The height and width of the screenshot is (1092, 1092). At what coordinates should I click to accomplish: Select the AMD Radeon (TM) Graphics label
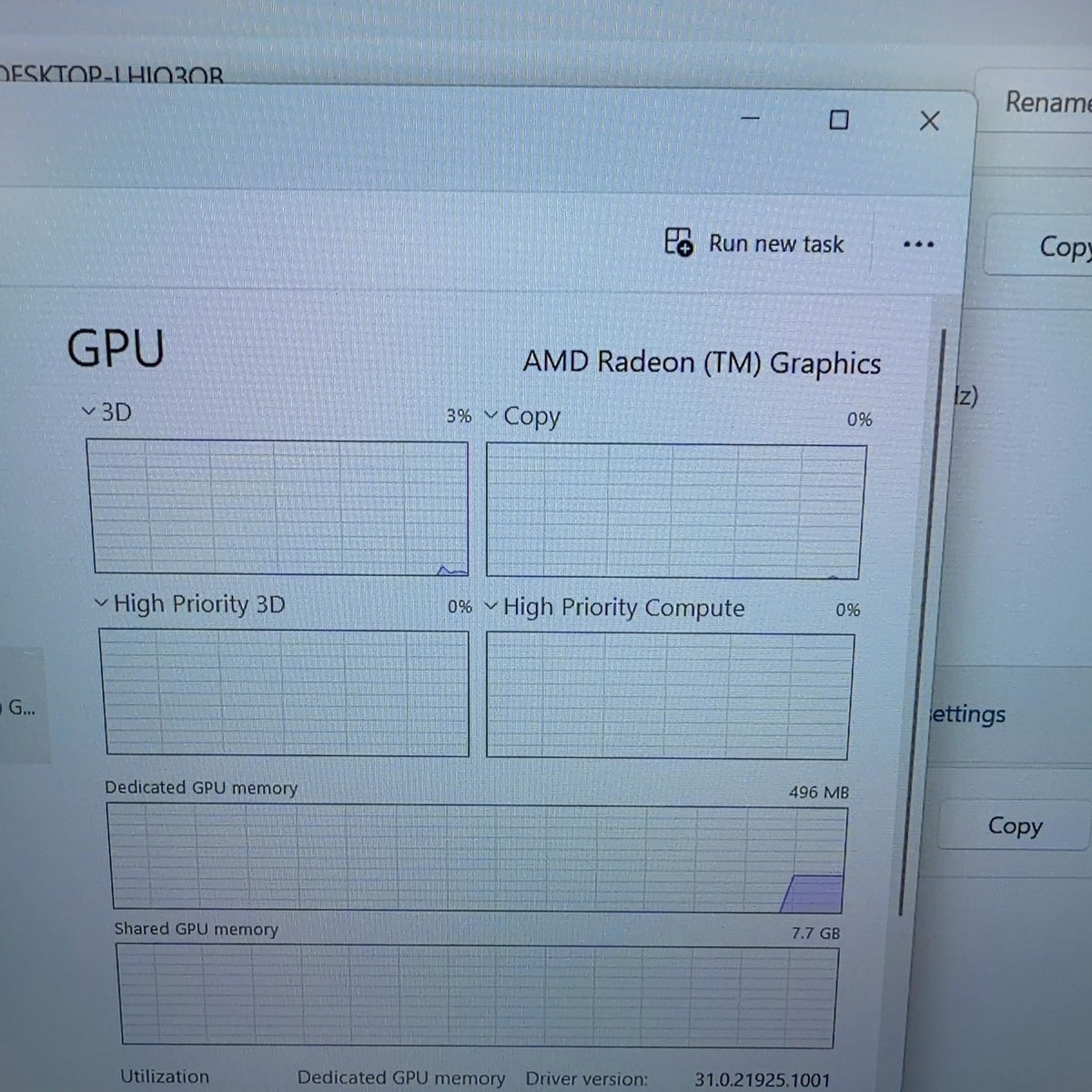click(x=702, y=362)
